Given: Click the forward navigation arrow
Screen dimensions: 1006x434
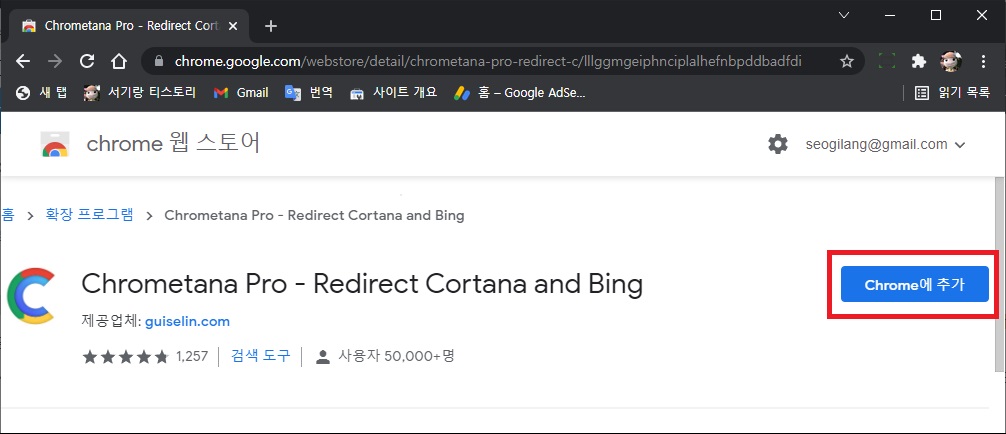Looking at the screenshot, I should click(x=55, y=62).
